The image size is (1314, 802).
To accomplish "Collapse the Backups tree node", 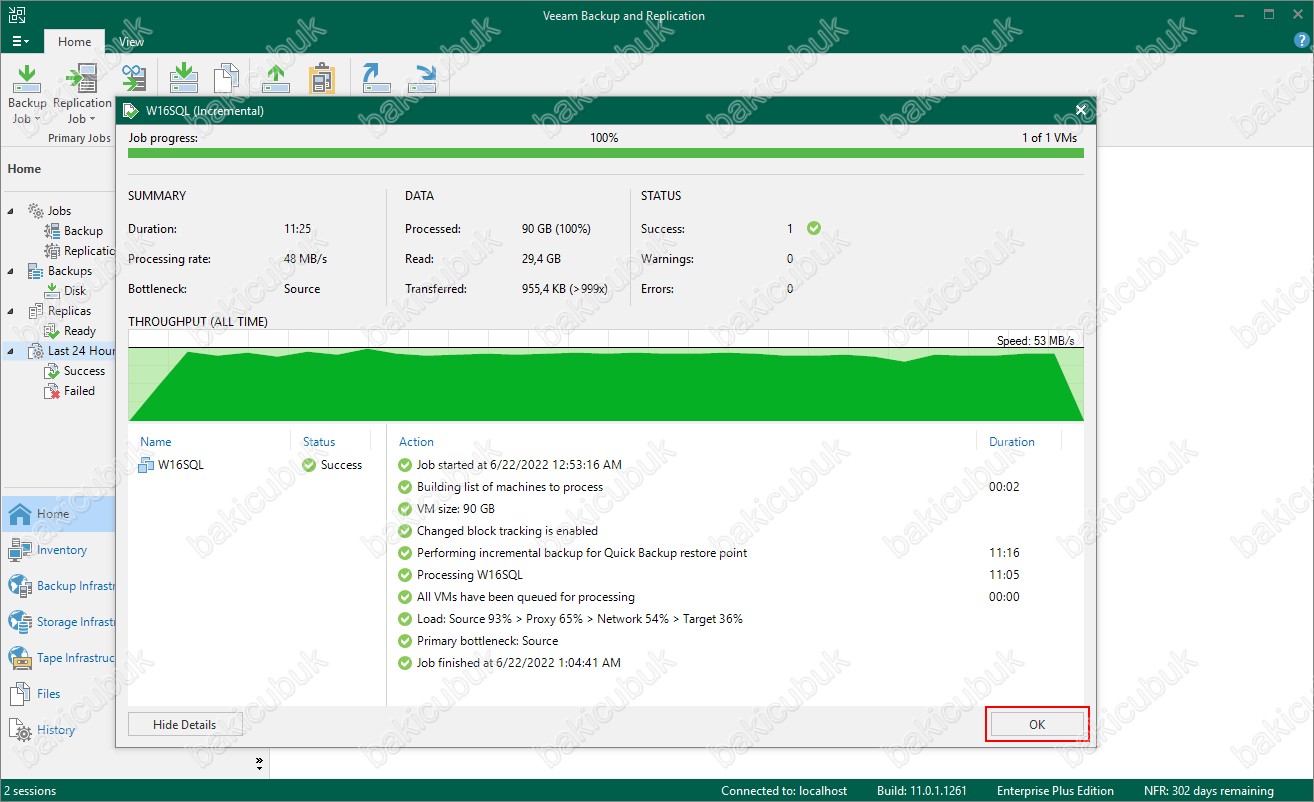I will (11, 271).
